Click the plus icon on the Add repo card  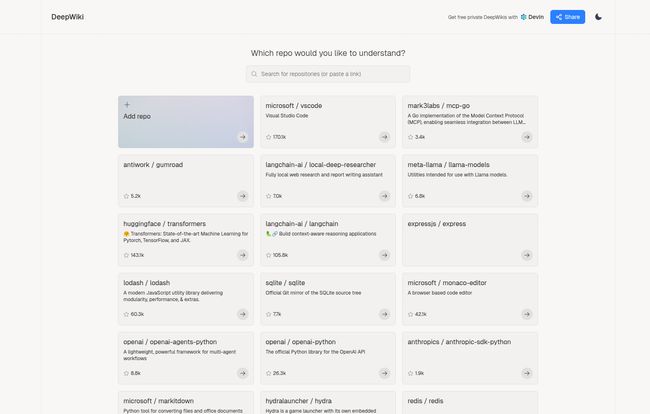point(127,105)
